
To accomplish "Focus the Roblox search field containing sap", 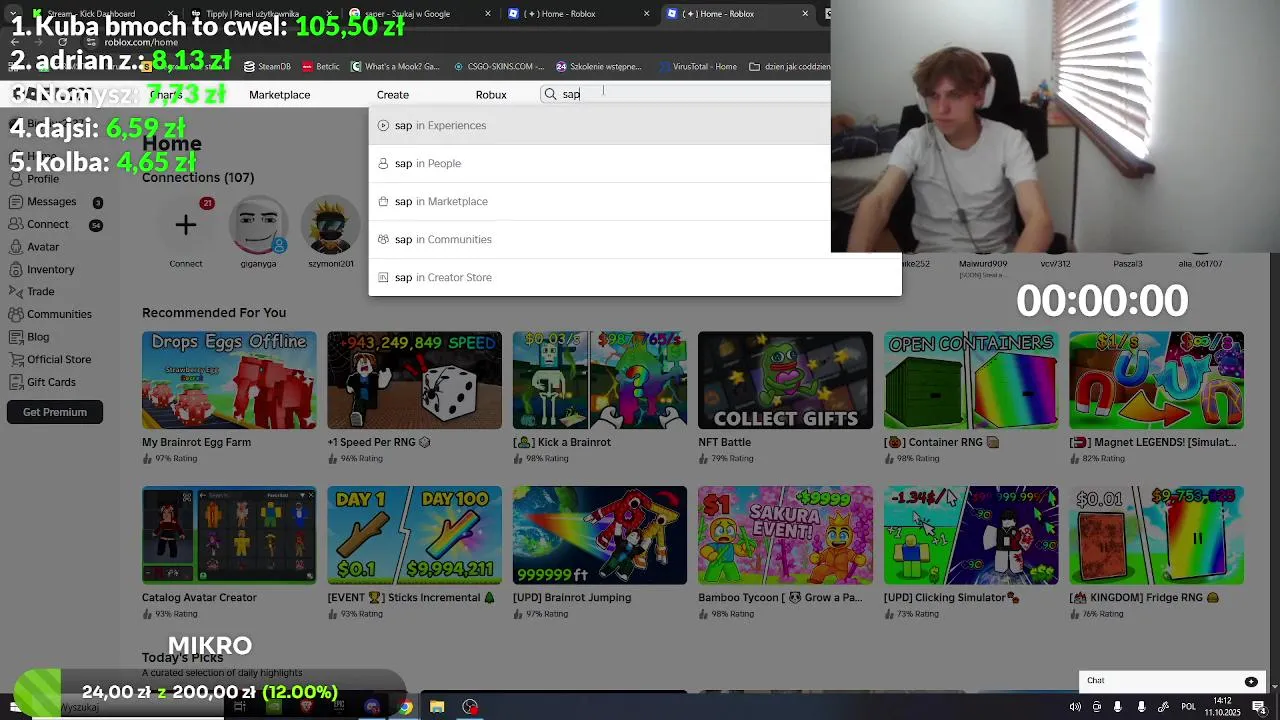I will 685,94.
